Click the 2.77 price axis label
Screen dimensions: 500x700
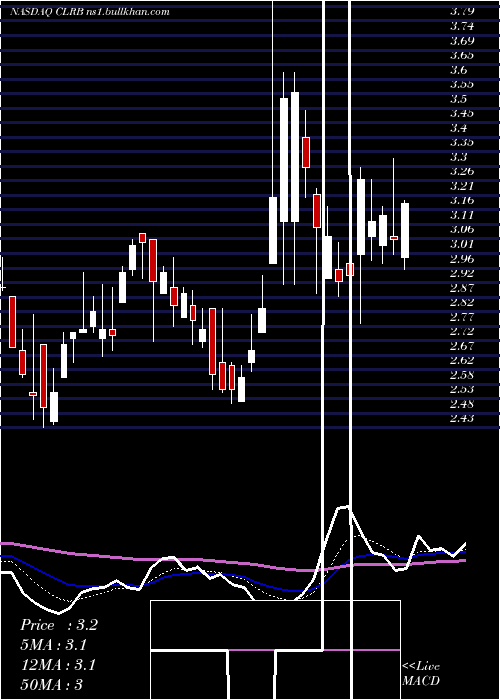click(462, 317)
